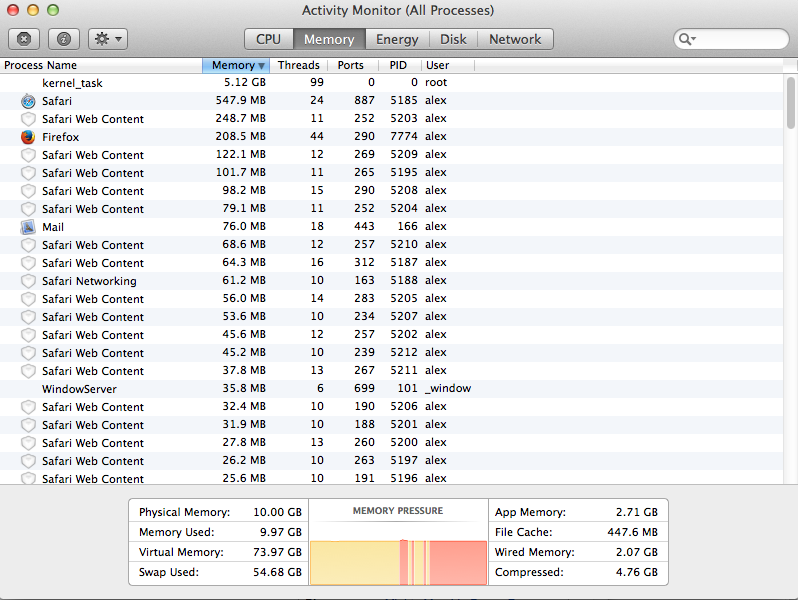Open the search magnifier dropdown
Image resolution: width=798 pixels, height=600 pixels.
[687, 39]
